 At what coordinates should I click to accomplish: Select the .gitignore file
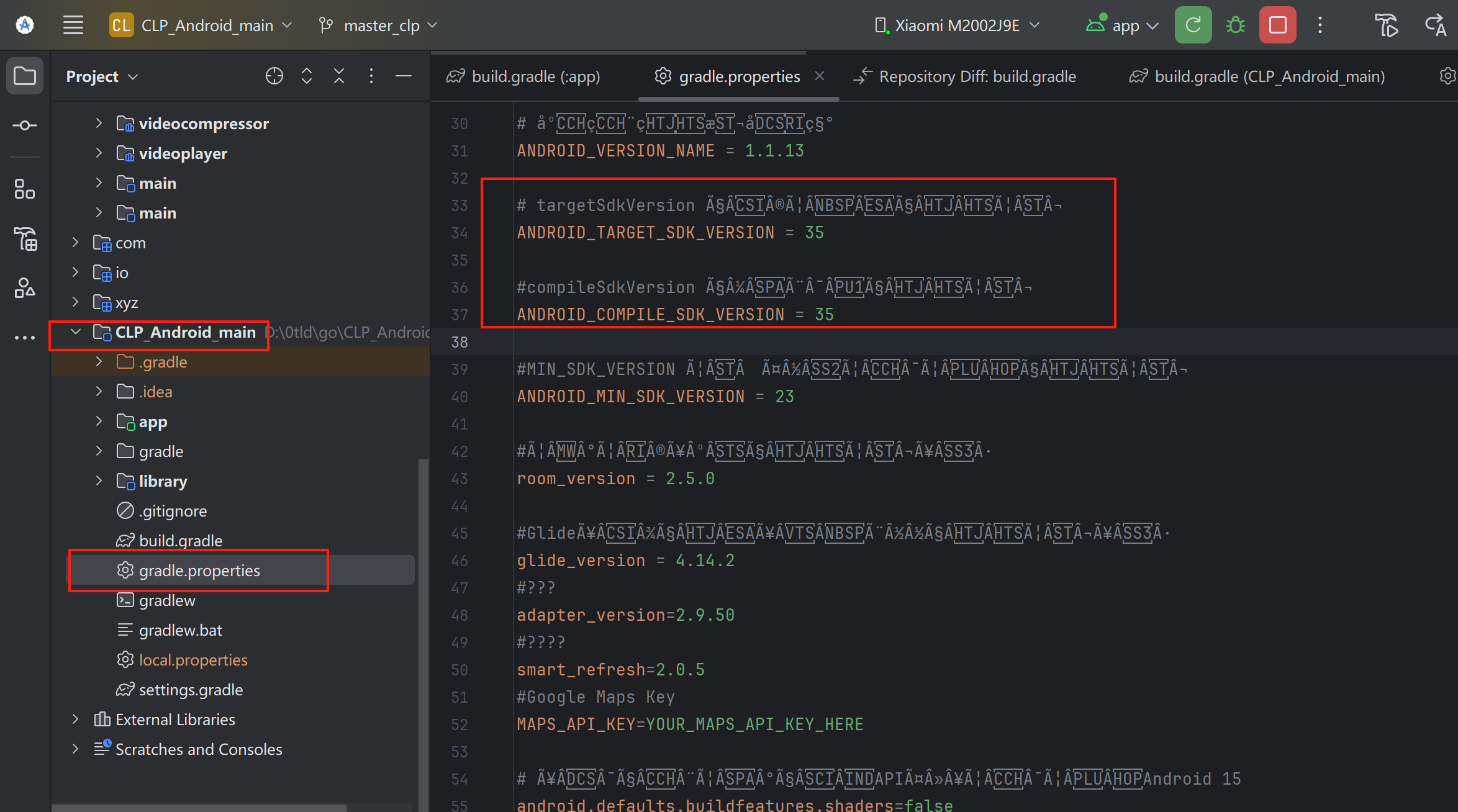point(161,511)
